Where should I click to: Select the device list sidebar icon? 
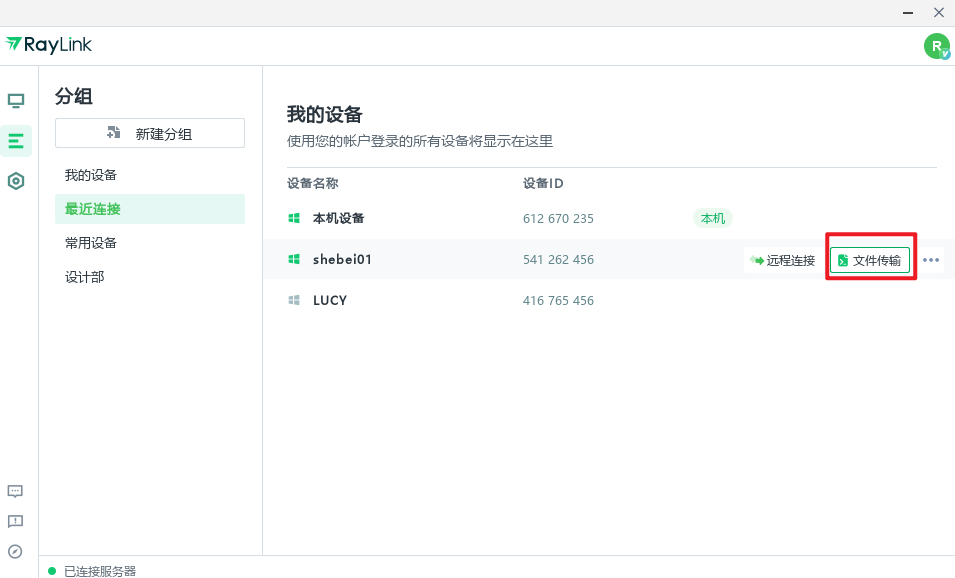pos(15,140)
